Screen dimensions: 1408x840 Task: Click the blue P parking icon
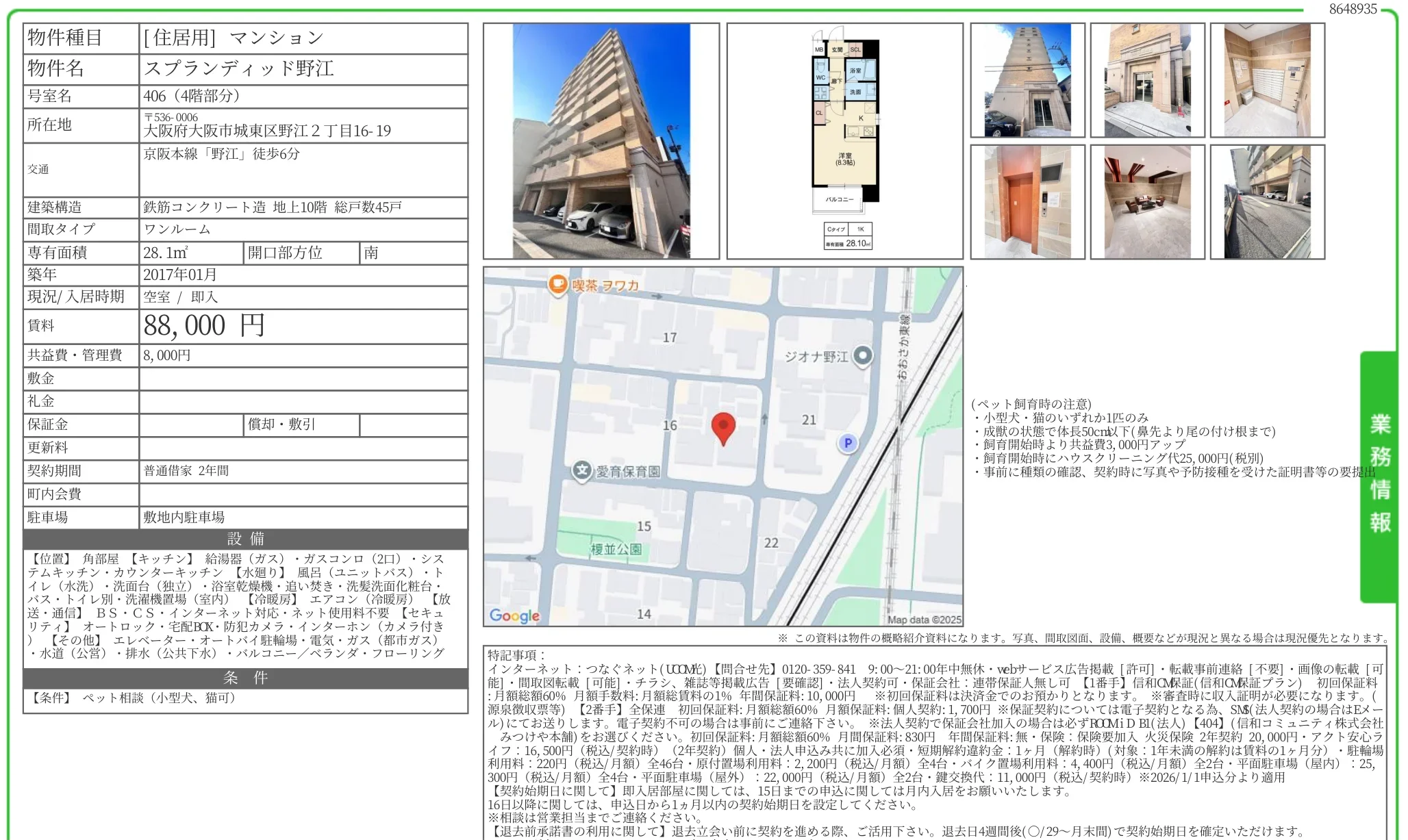click(x=847, y=444)
